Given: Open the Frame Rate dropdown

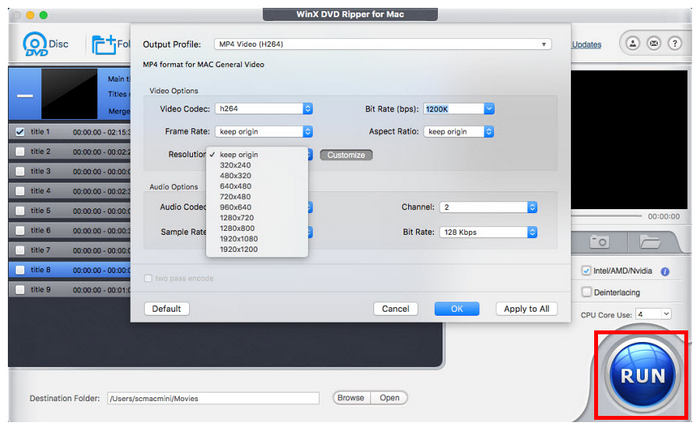Looking at the screenshot, I should click(x=264, y=131).
